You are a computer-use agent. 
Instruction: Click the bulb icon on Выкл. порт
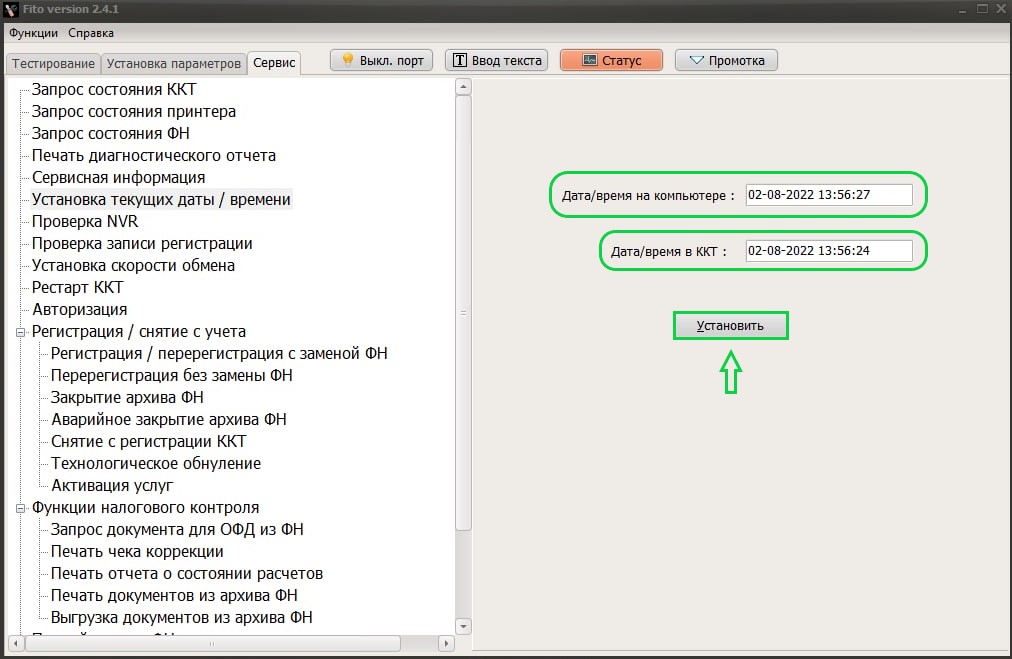tap(347, 60)
